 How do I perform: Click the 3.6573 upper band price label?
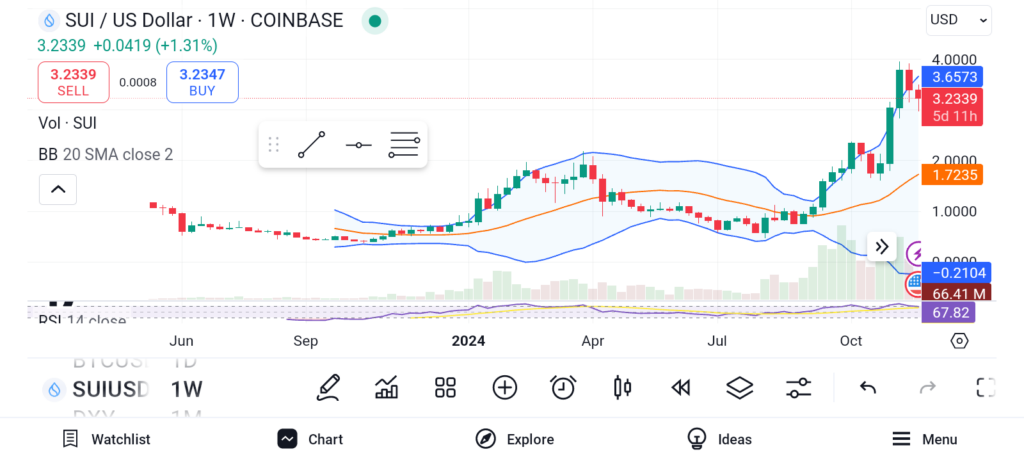point(952,77)
